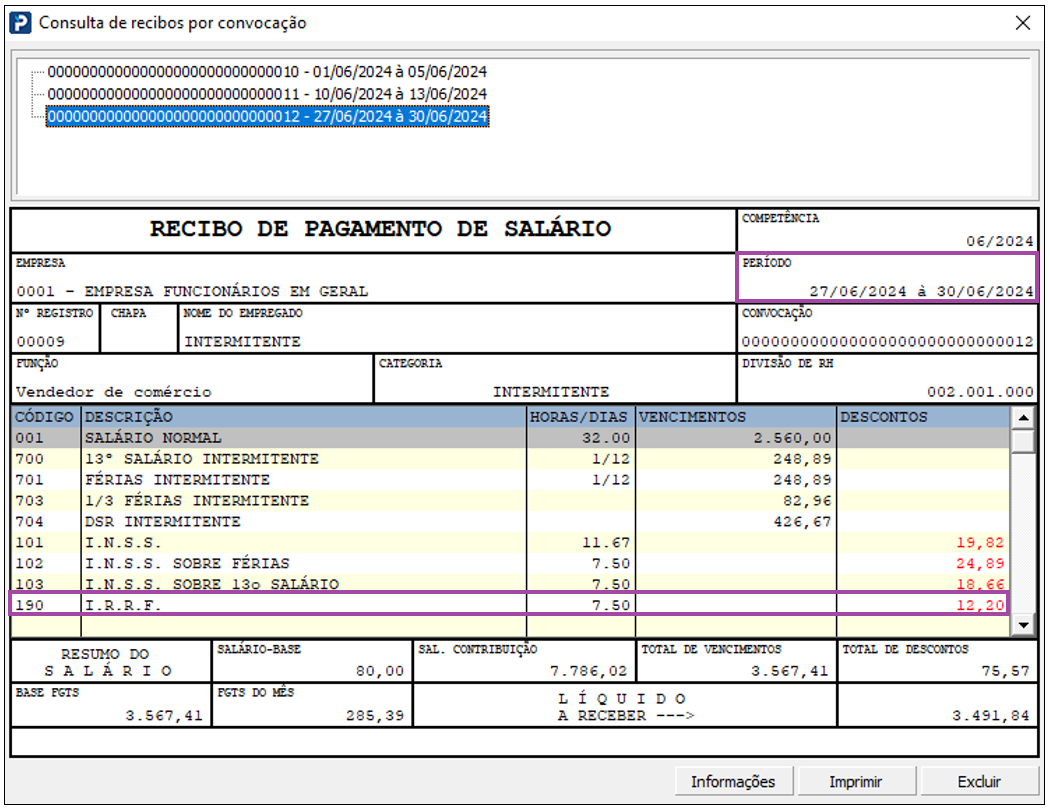
Task: Click the empresa name EMPRESA FUNCIONÁRIOS EM GERAL
Action: pos(226,291)
